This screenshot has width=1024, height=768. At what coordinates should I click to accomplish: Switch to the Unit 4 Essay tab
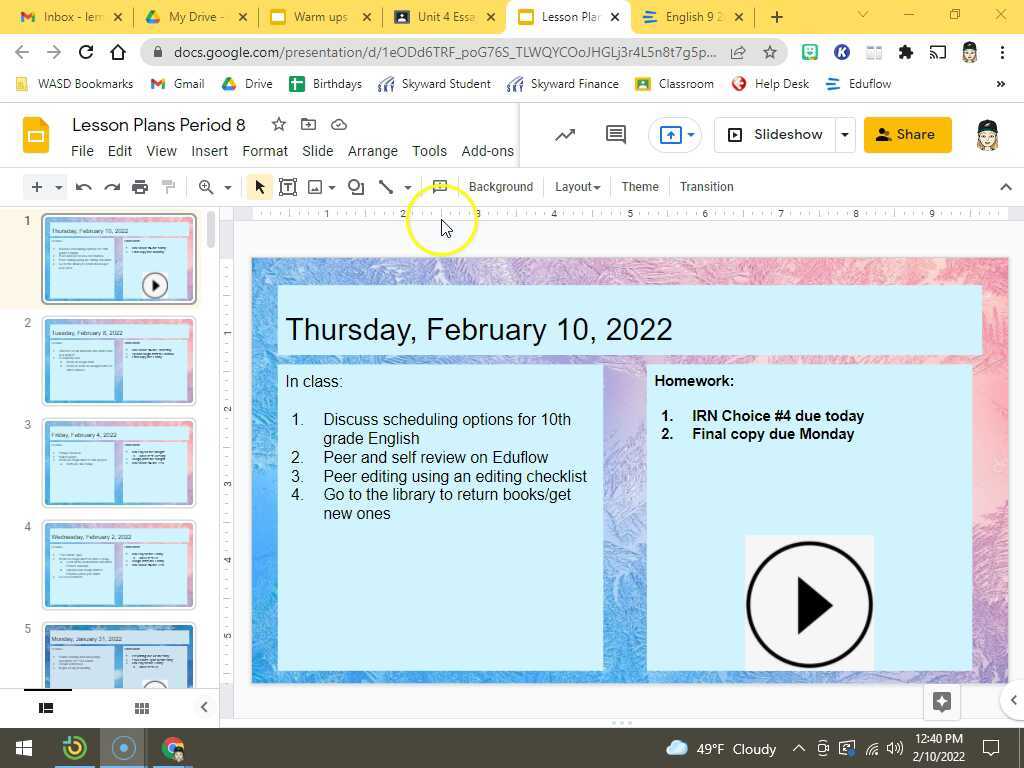click(443, 17)
